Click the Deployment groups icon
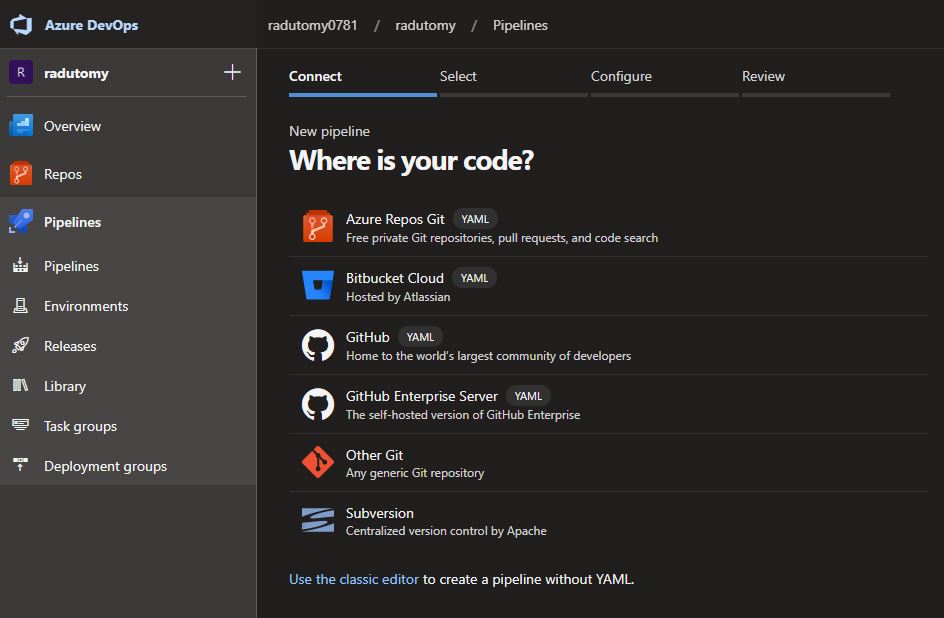 click(x=20, y=465)
